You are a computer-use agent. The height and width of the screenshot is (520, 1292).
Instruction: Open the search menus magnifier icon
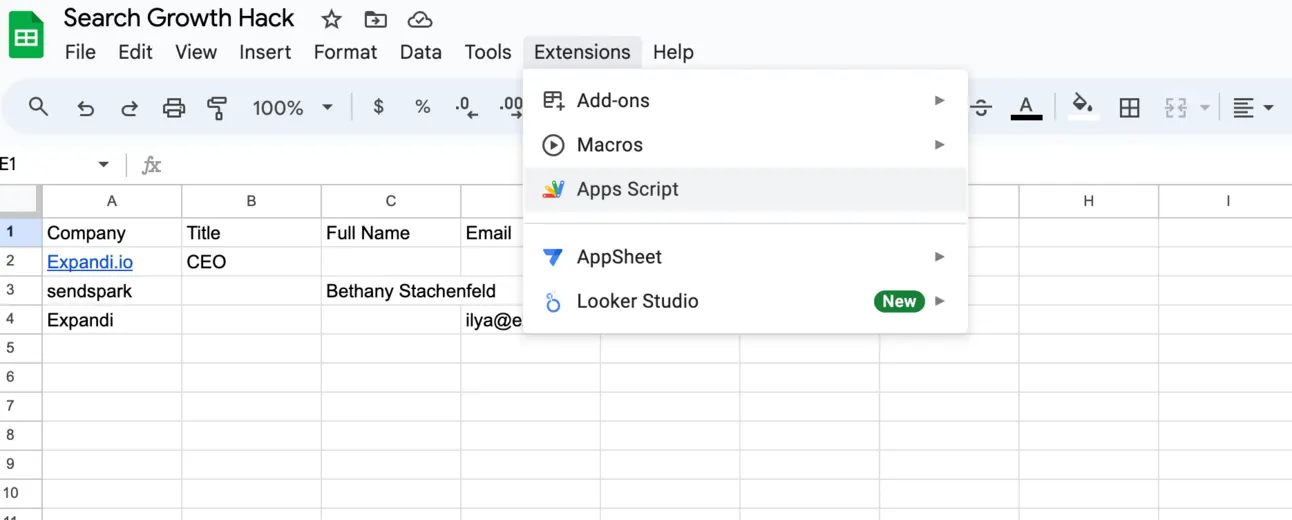pos(39,107)
